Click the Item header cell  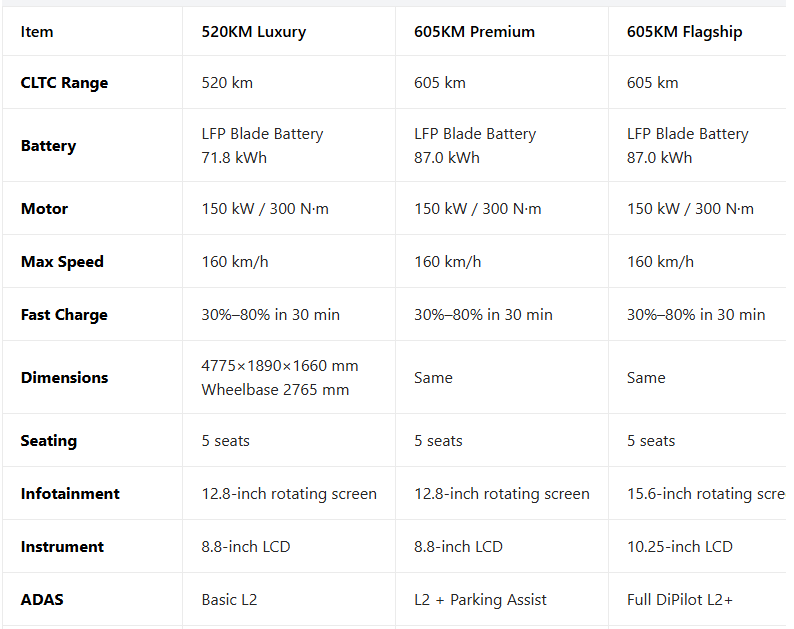coord(37,32)
